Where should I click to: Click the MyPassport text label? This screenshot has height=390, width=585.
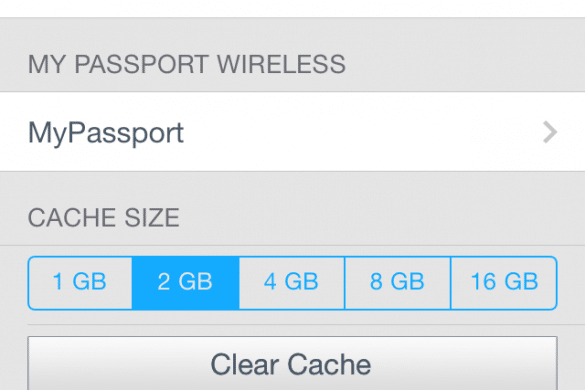(106, 134)
